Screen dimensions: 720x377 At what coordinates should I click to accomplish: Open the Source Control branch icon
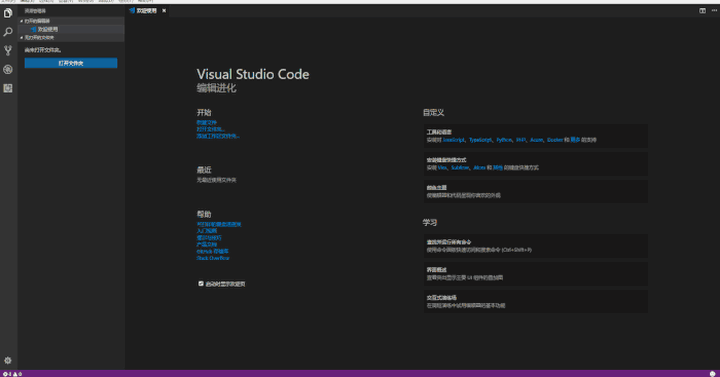[8, 51]
